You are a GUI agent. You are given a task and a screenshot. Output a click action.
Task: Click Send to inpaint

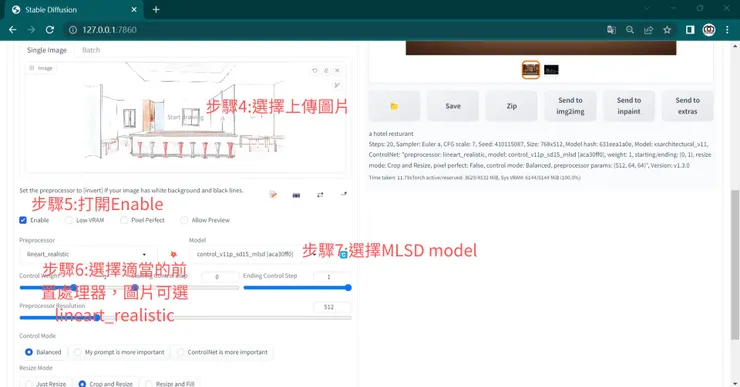pos(629,106)
